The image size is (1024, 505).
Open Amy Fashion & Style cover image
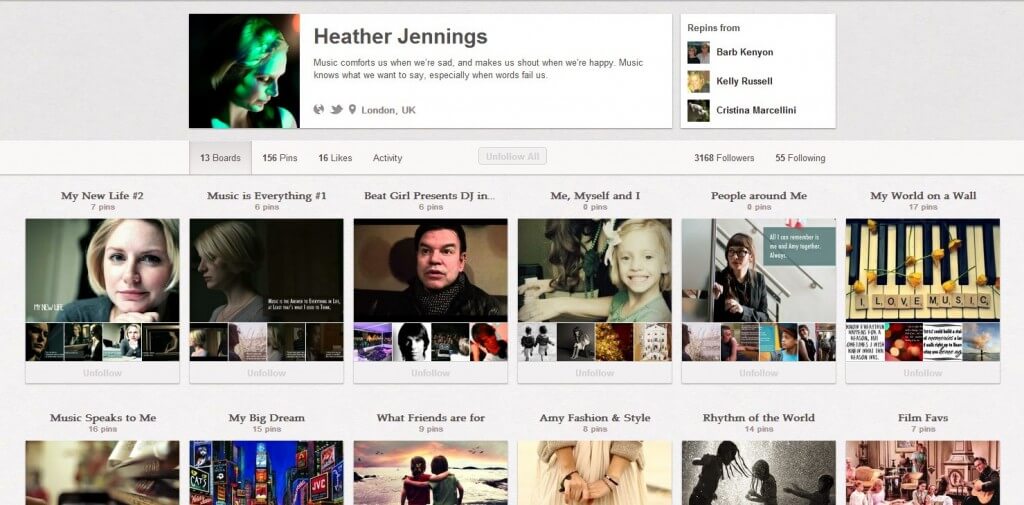click(x=594, y=472)
